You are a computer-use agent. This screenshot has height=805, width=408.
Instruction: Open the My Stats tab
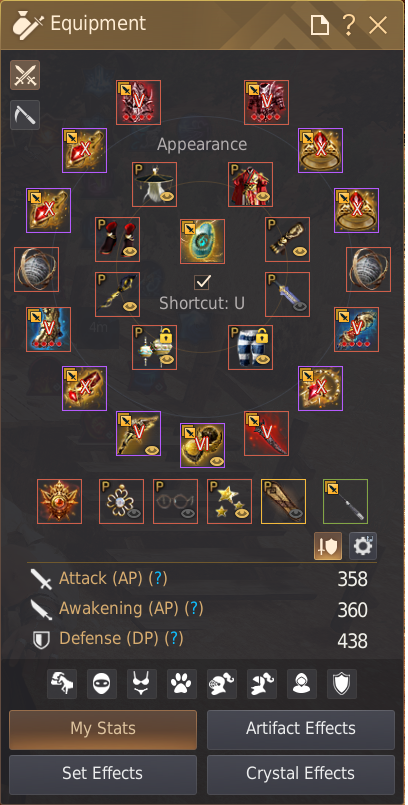[x=103, y=730]
